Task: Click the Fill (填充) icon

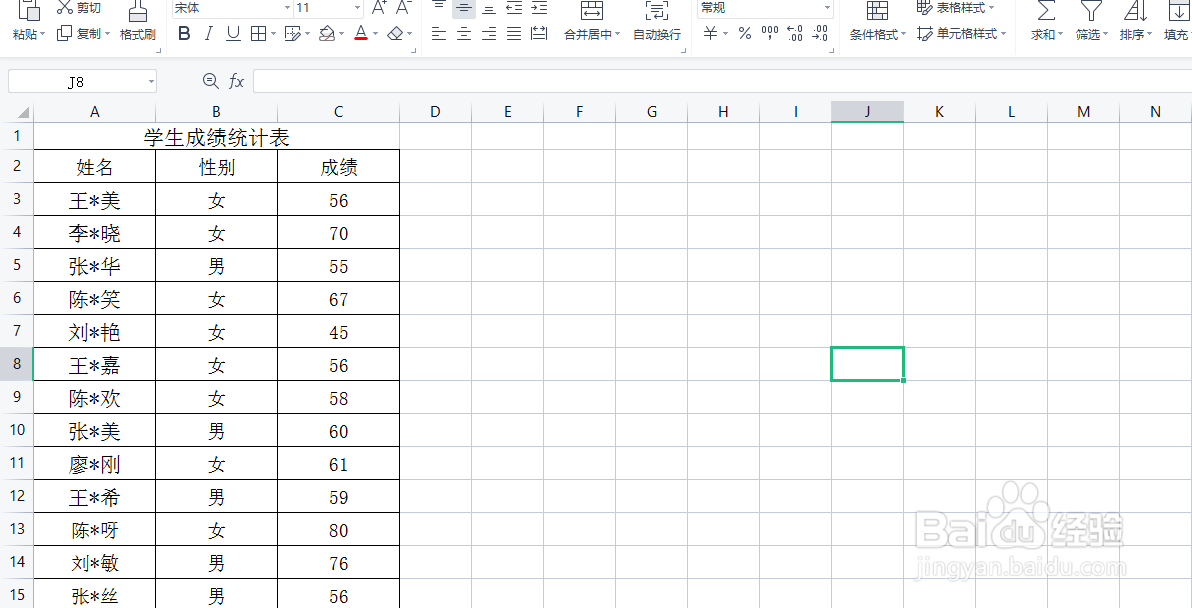Action: coord(1179,11)
